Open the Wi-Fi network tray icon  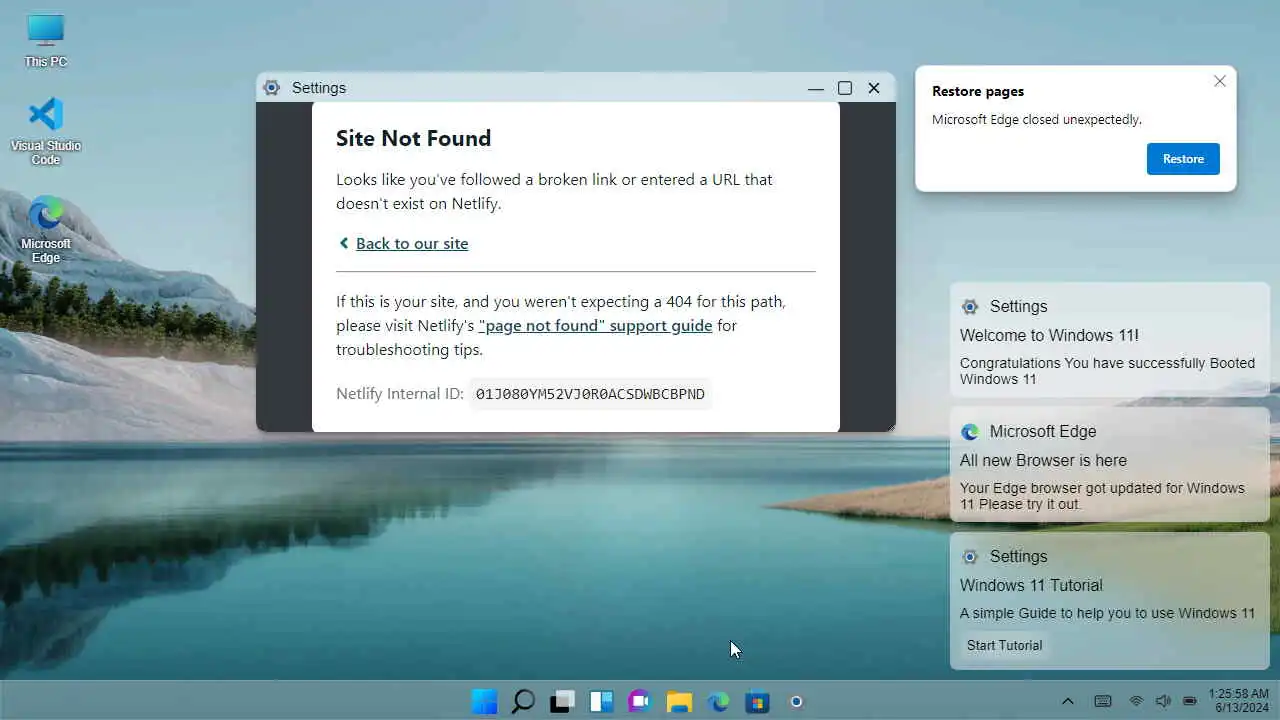(x=1136, y=701)
